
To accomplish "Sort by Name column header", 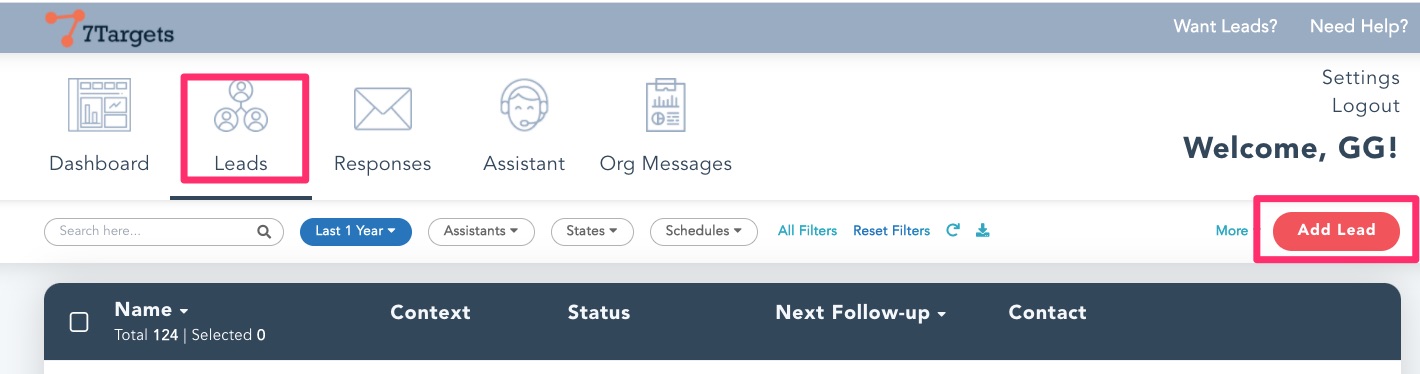I will pos(152,311).
